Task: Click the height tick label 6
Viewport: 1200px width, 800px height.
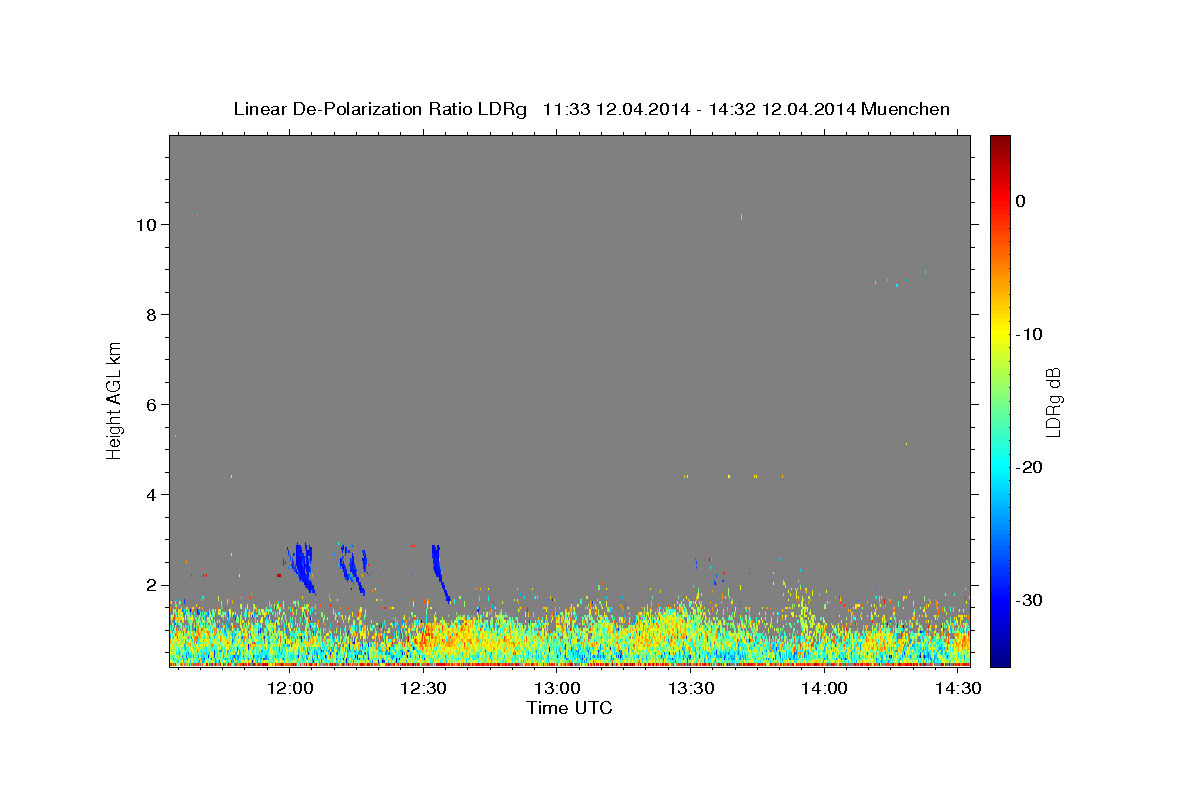Action: 153,405
